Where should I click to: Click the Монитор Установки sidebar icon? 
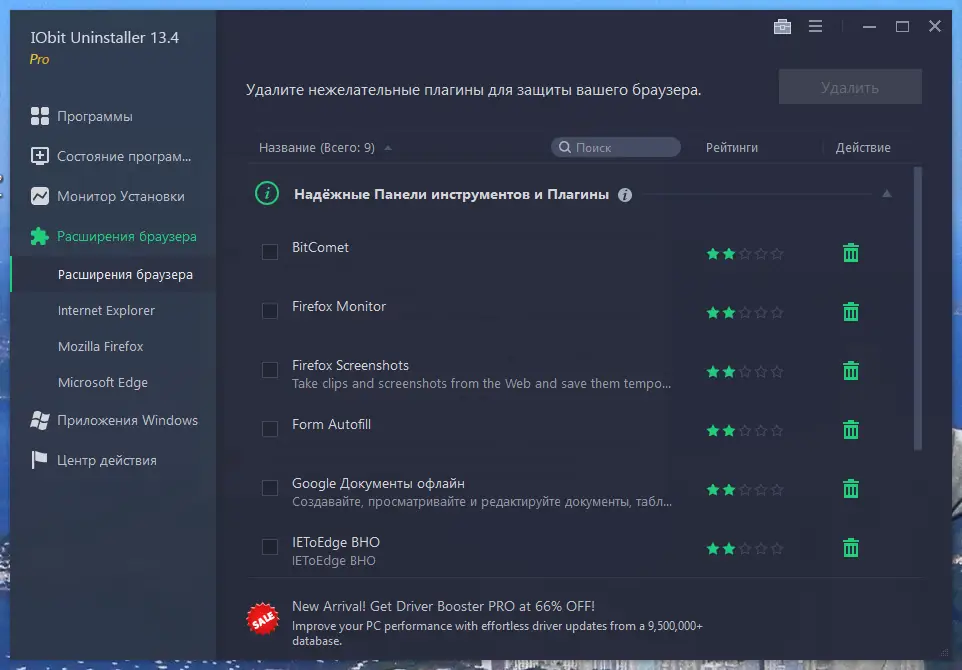click(x=41, y=196)
